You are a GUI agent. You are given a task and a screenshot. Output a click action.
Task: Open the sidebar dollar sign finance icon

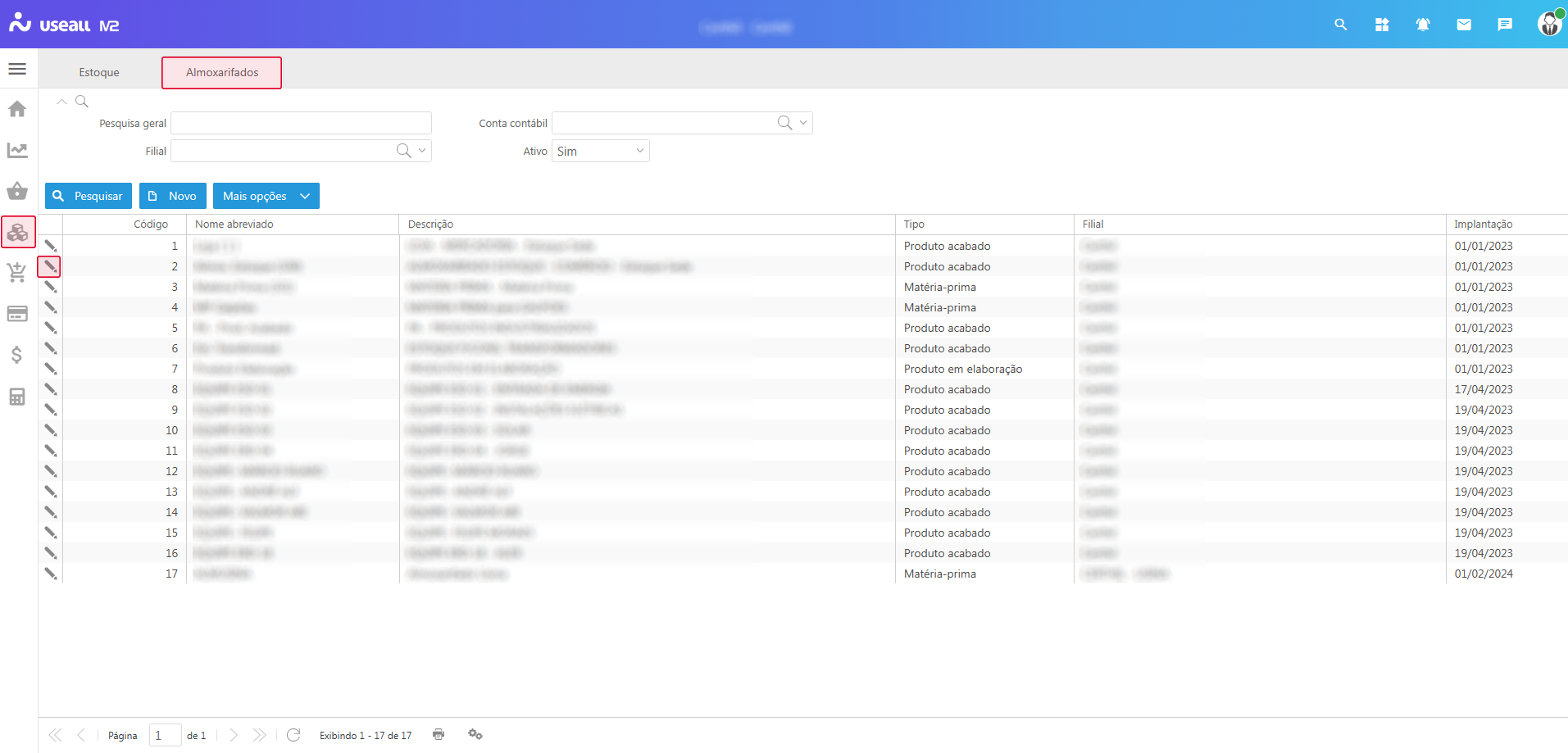pyautogui.click(x=17, y=355)
